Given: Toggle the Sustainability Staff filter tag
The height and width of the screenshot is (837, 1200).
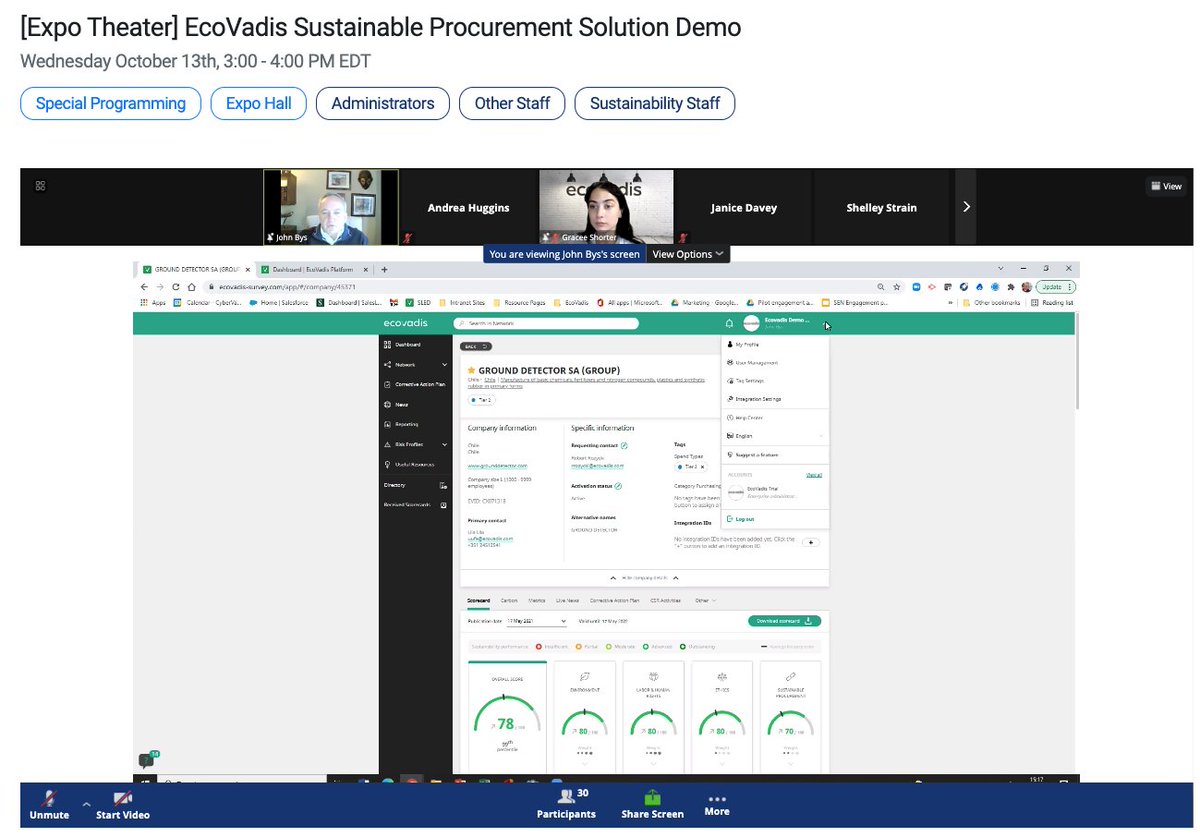Looking at the screenshot, I should [x=655, y=104].
